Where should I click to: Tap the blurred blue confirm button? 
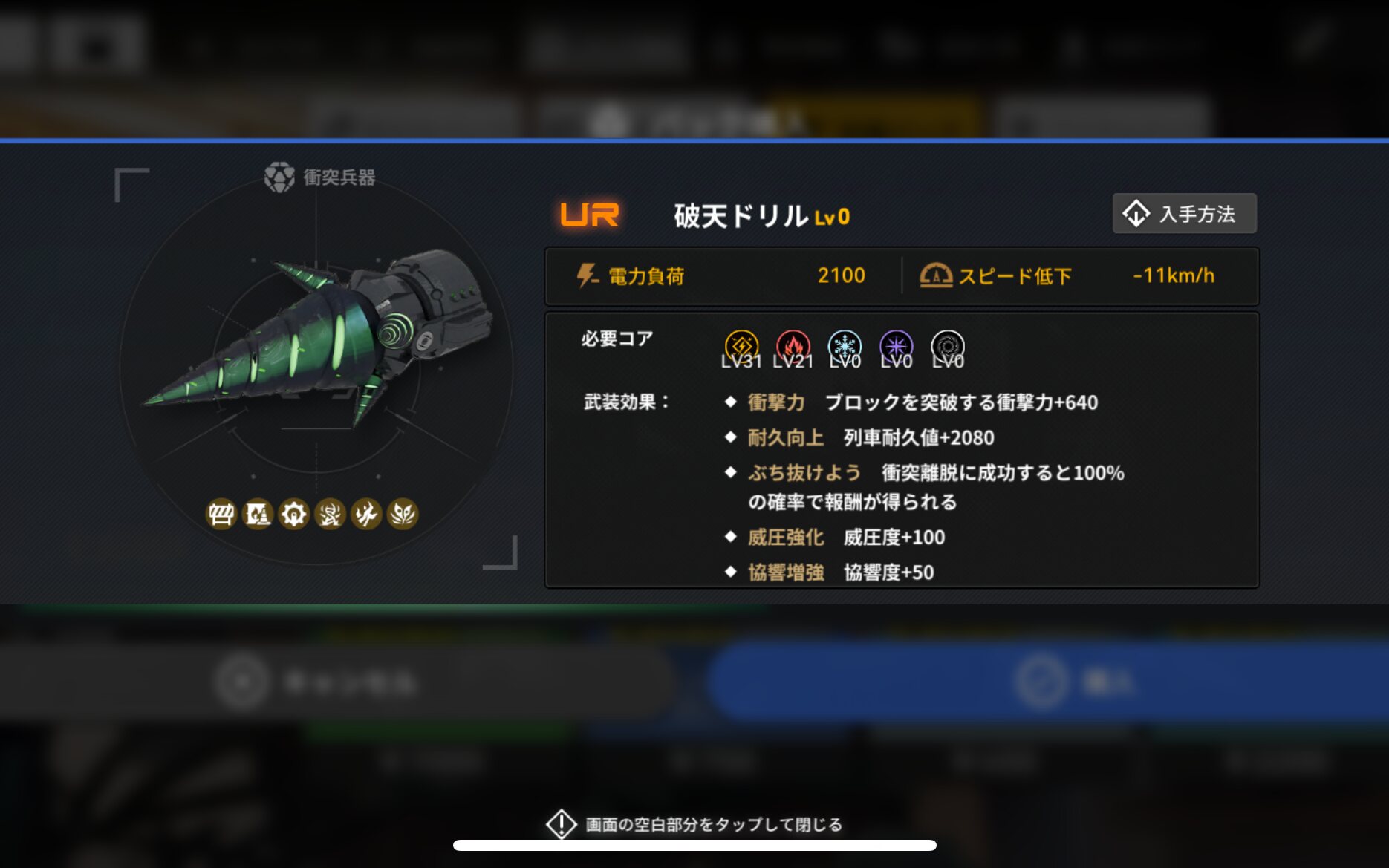click(1047, 682)
